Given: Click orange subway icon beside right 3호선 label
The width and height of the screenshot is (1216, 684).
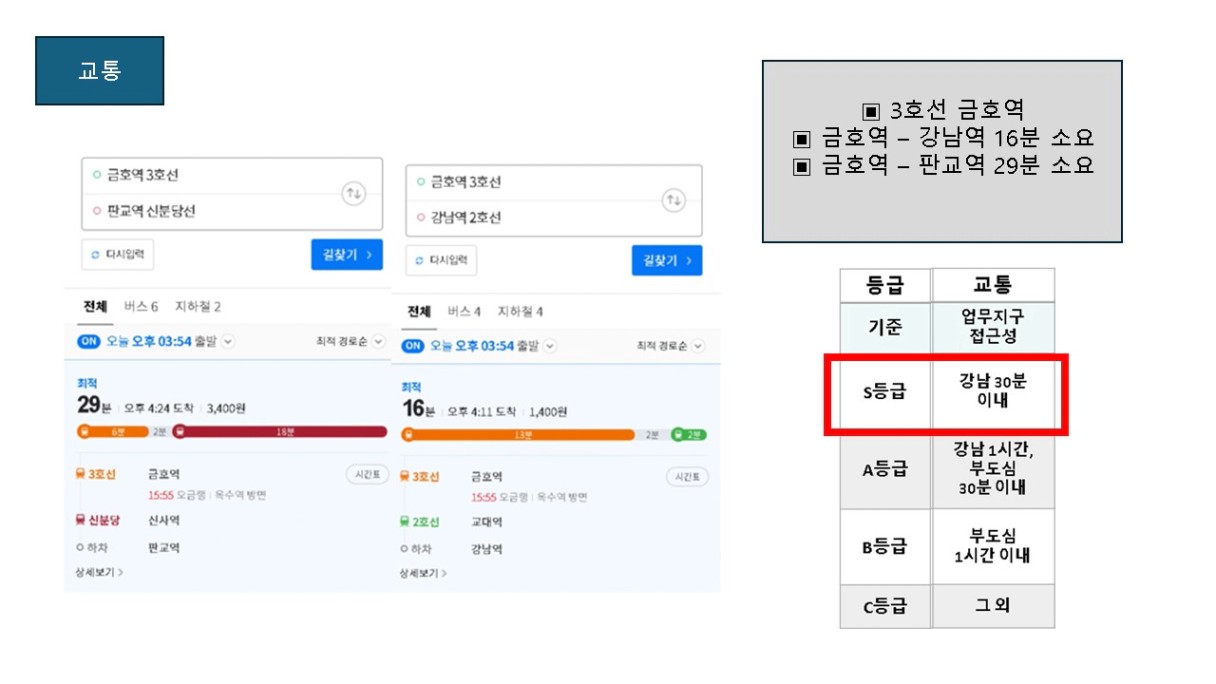Looking at the screenshot, I should pos(404,477).
